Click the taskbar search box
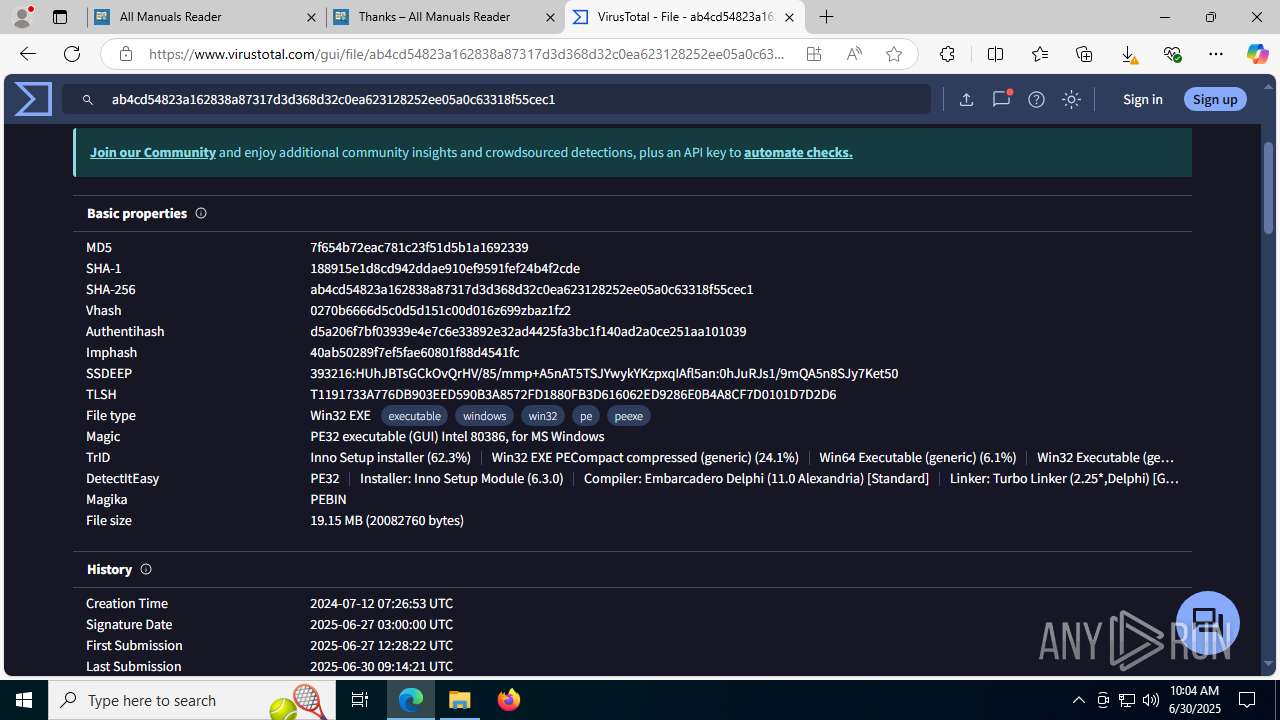 192,700
